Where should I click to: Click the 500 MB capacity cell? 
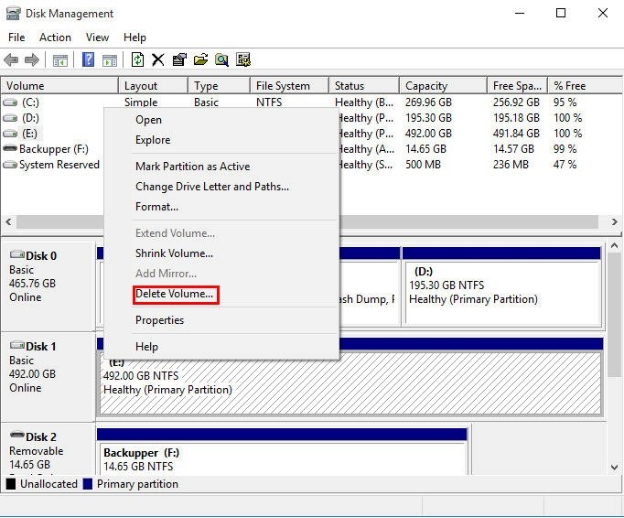click(423, 164)
